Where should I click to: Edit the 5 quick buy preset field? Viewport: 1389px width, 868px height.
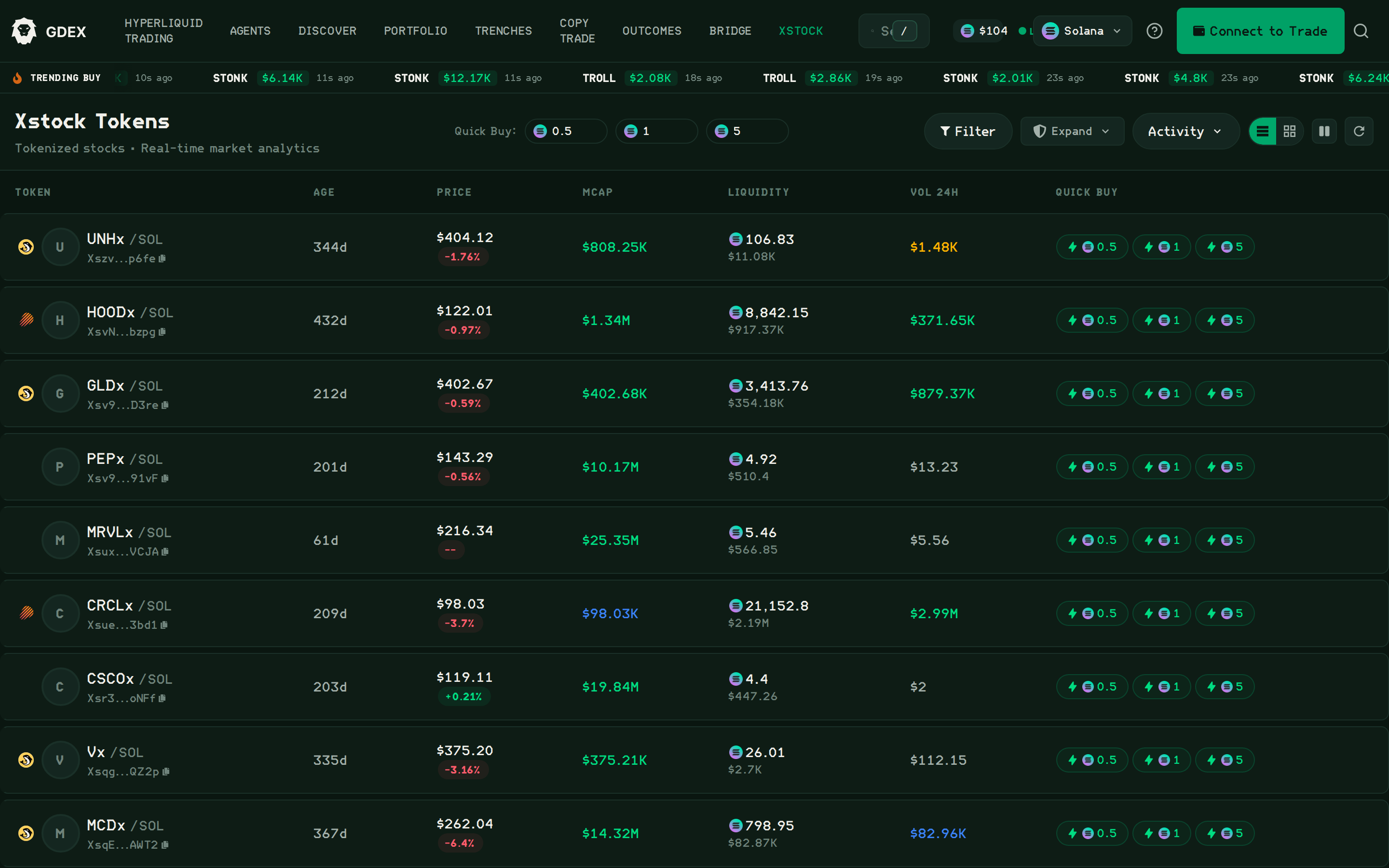click(x=747, y=132)
